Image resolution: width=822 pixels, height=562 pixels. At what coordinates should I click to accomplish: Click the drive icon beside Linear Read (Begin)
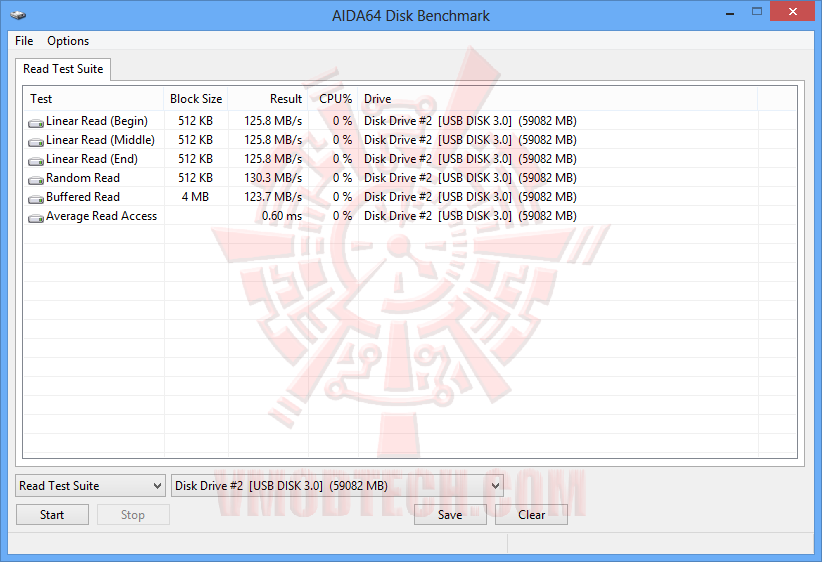36,123
